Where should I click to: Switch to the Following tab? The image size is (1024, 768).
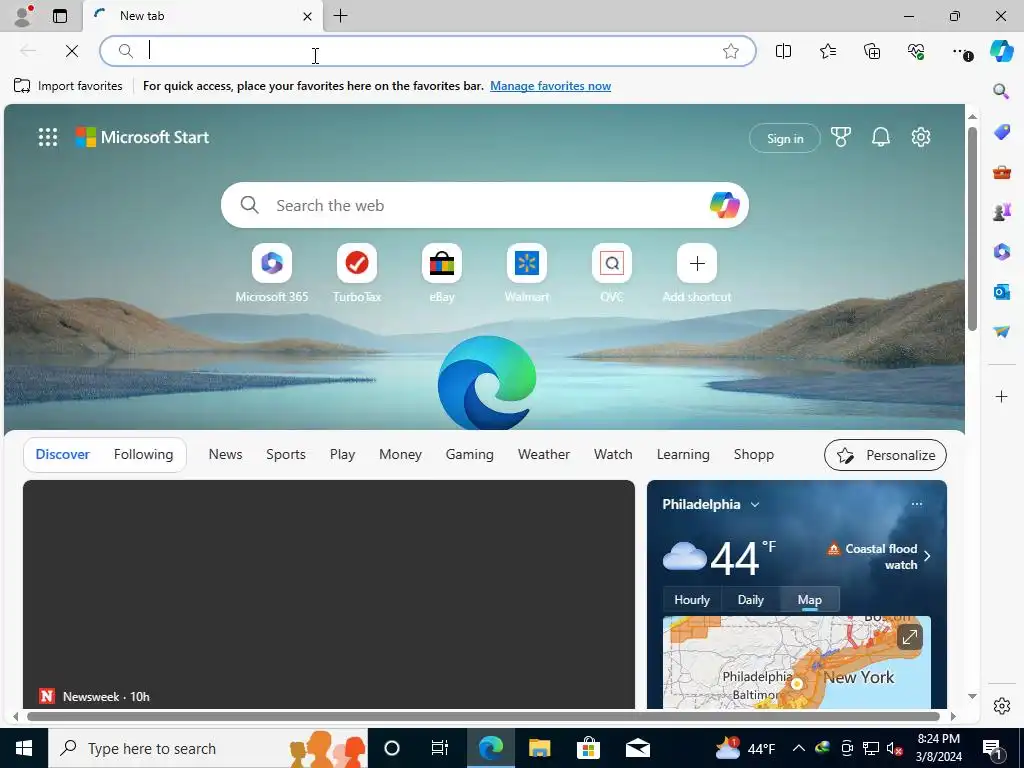pyautogui.click(x=143, y=455)
